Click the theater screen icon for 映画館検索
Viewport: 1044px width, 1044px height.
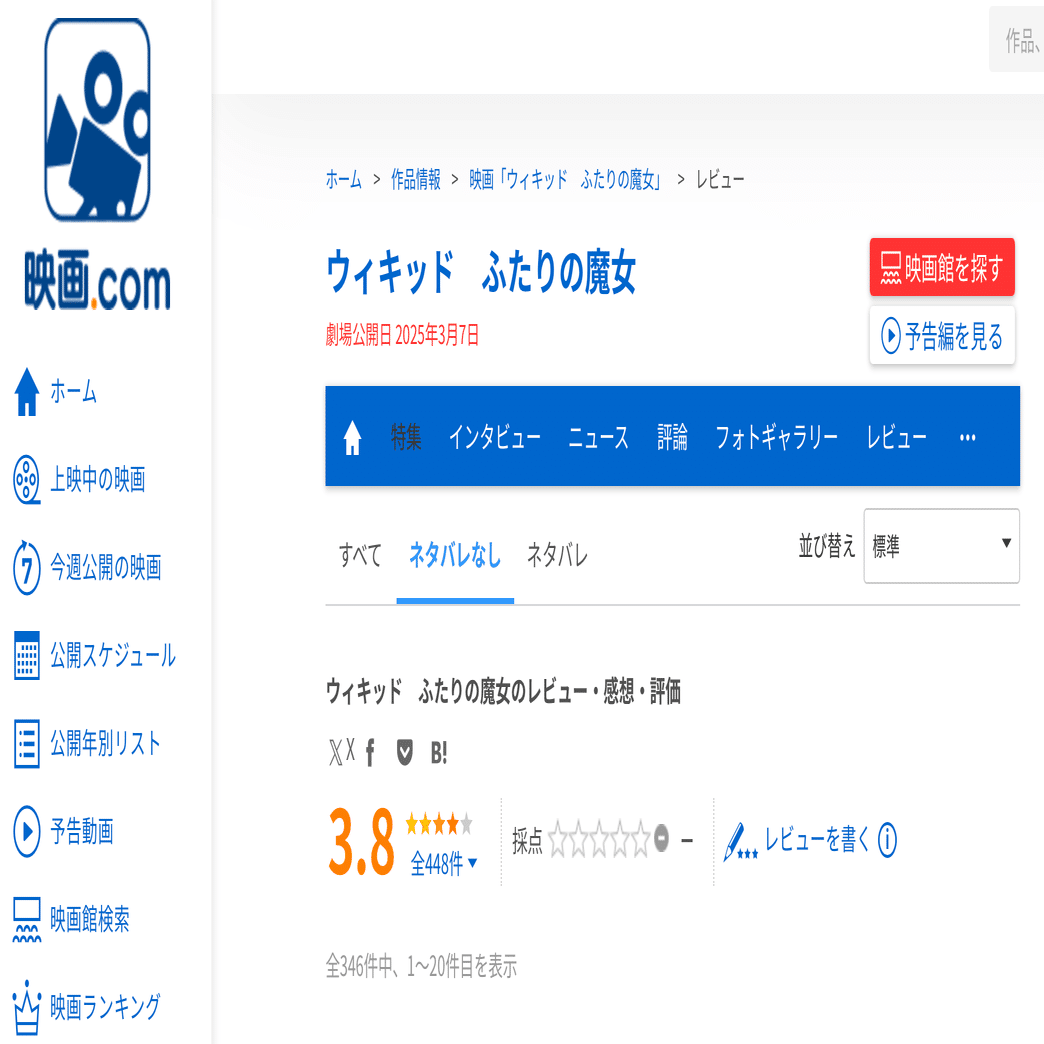pos(27,919)
